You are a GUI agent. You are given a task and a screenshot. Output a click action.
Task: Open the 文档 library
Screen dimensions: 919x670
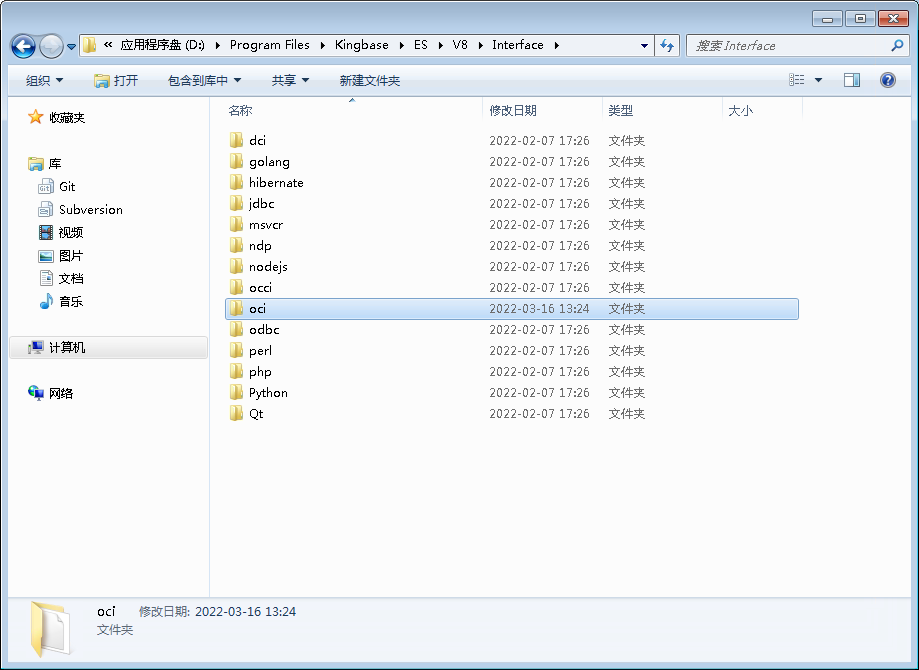(61, 278)
